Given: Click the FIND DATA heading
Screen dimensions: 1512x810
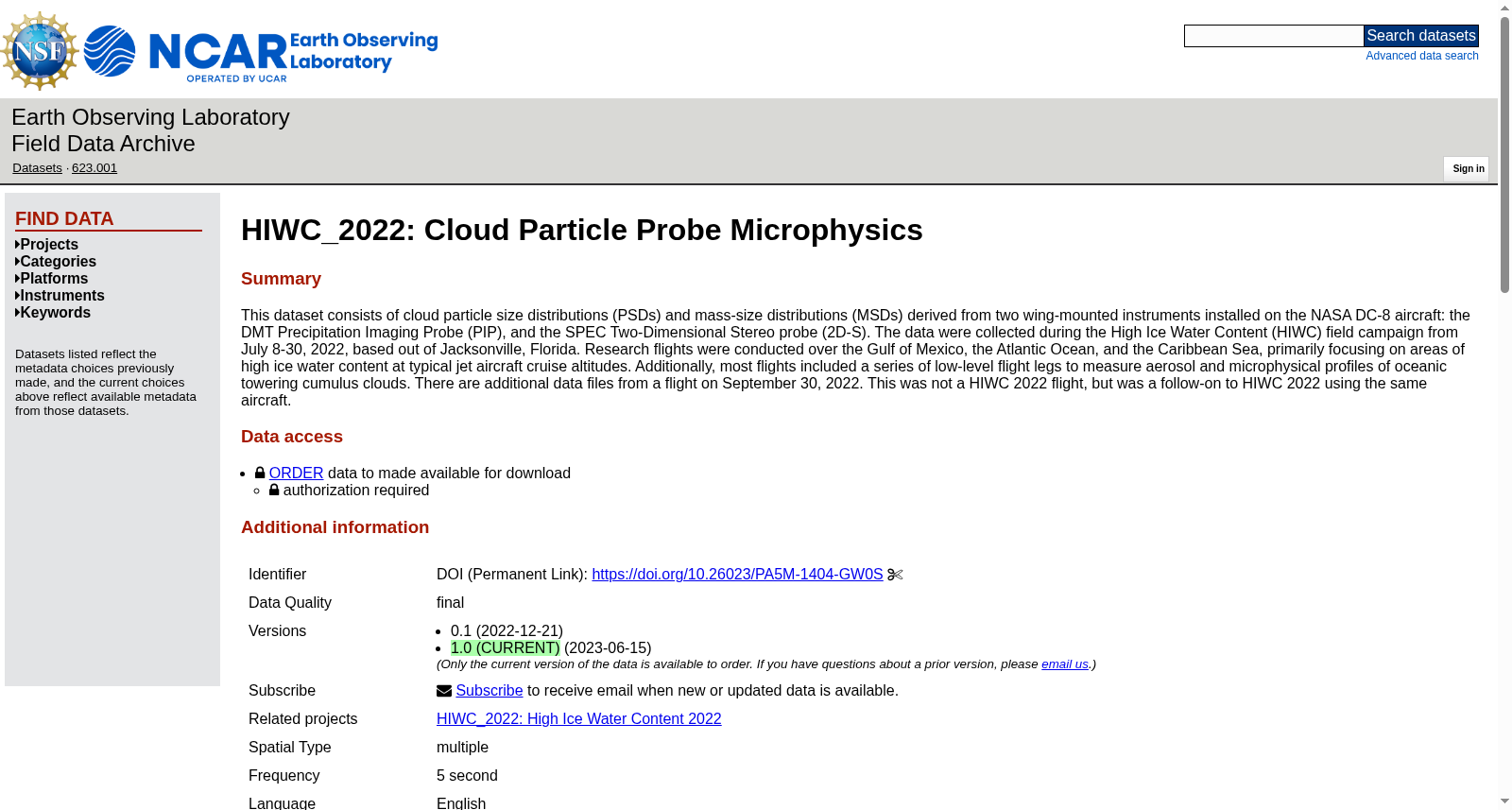Looking at the screenshot, I should pyautogui.click(x=64, y=218).
